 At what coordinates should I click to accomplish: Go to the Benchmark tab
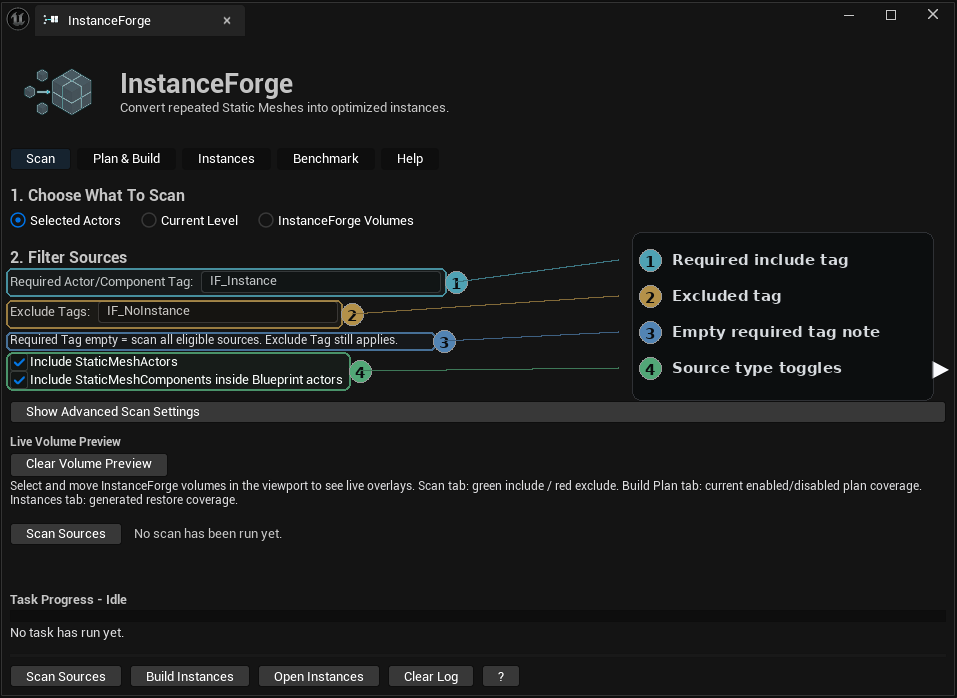[x=325, y=159]
